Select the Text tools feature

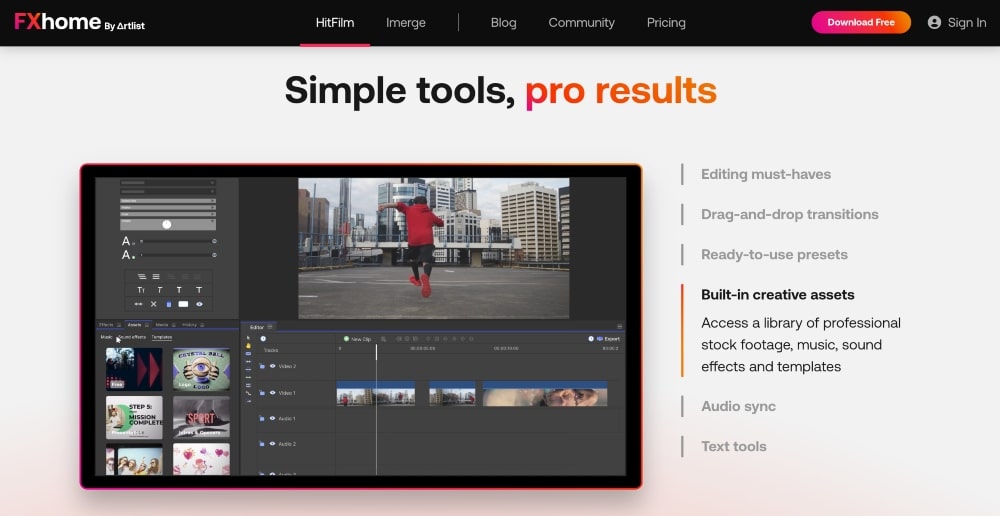coord(733,446)
